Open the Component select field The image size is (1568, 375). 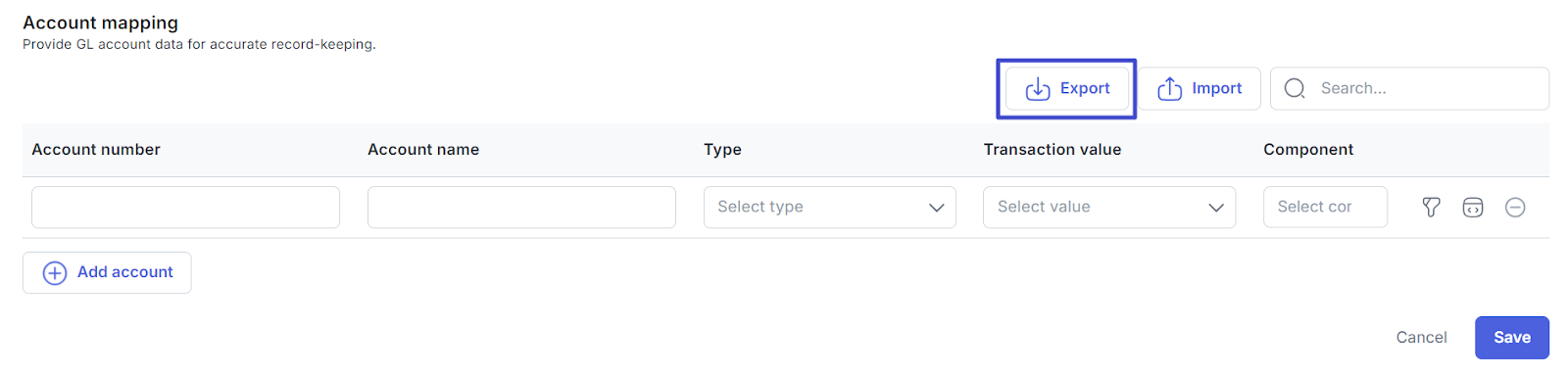[x=1325, y=207]
